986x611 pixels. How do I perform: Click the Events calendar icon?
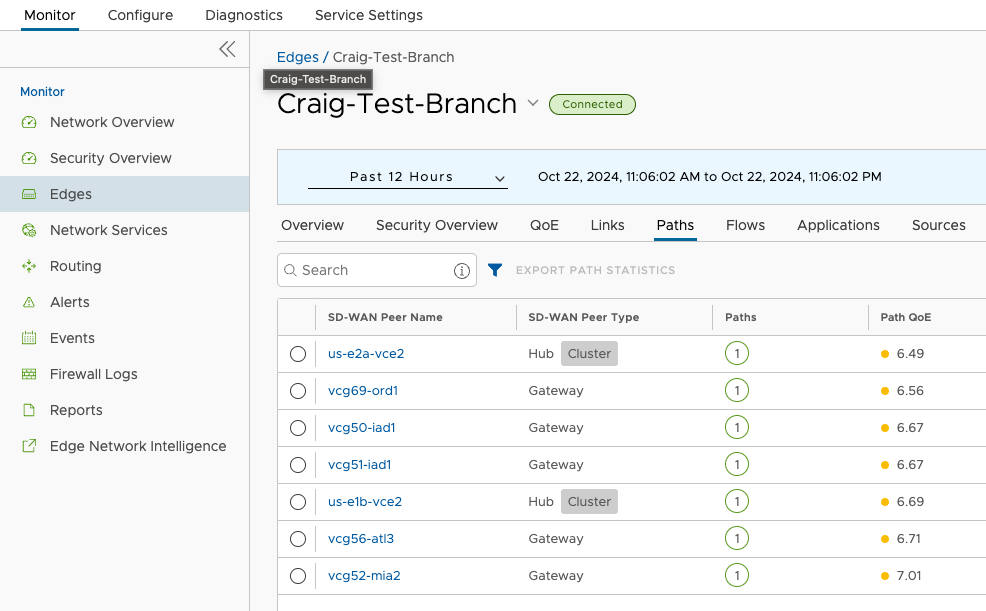point(29,338)
